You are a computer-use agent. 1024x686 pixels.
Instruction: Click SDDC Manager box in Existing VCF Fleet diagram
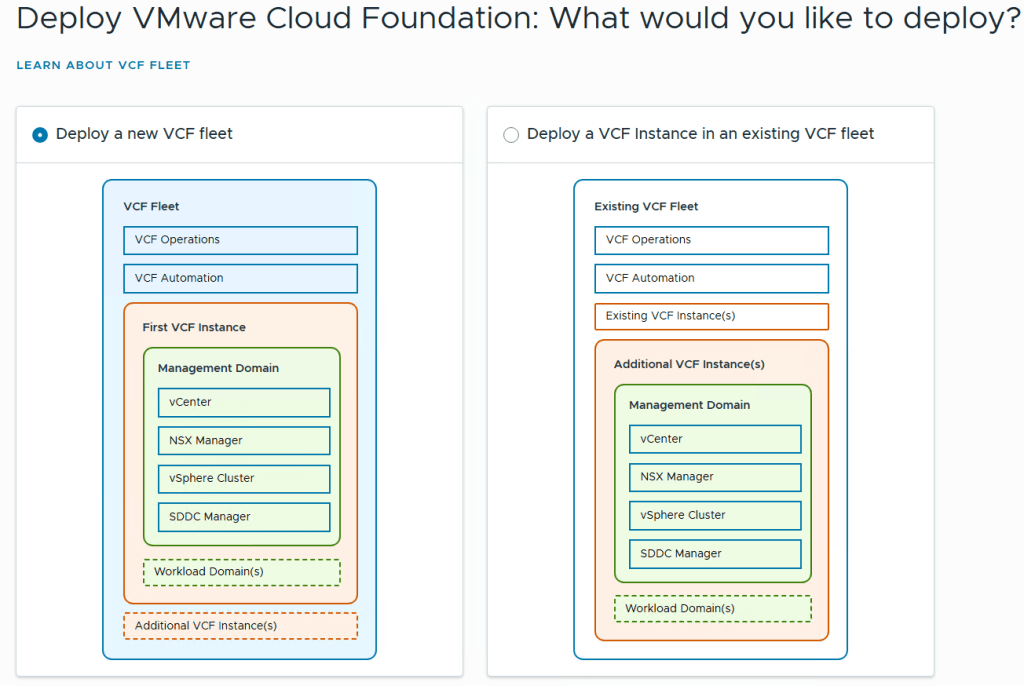click(x=714, y=554)
